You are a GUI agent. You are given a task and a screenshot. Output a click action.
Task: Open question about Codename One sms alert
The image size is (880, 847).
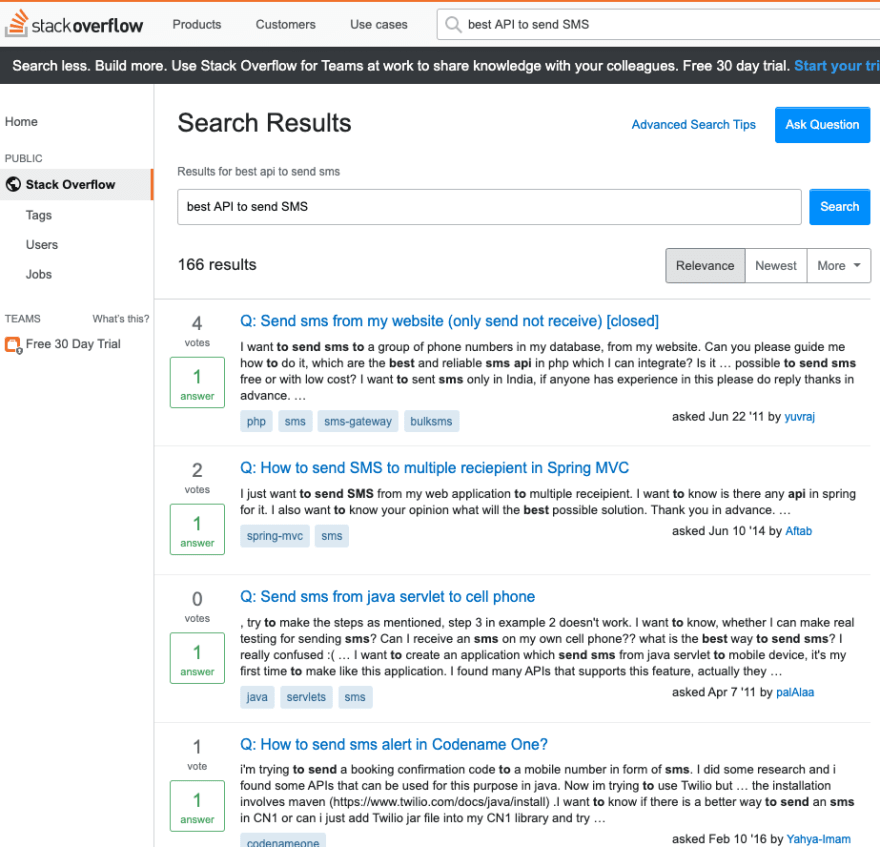click(x=393, y=744)
